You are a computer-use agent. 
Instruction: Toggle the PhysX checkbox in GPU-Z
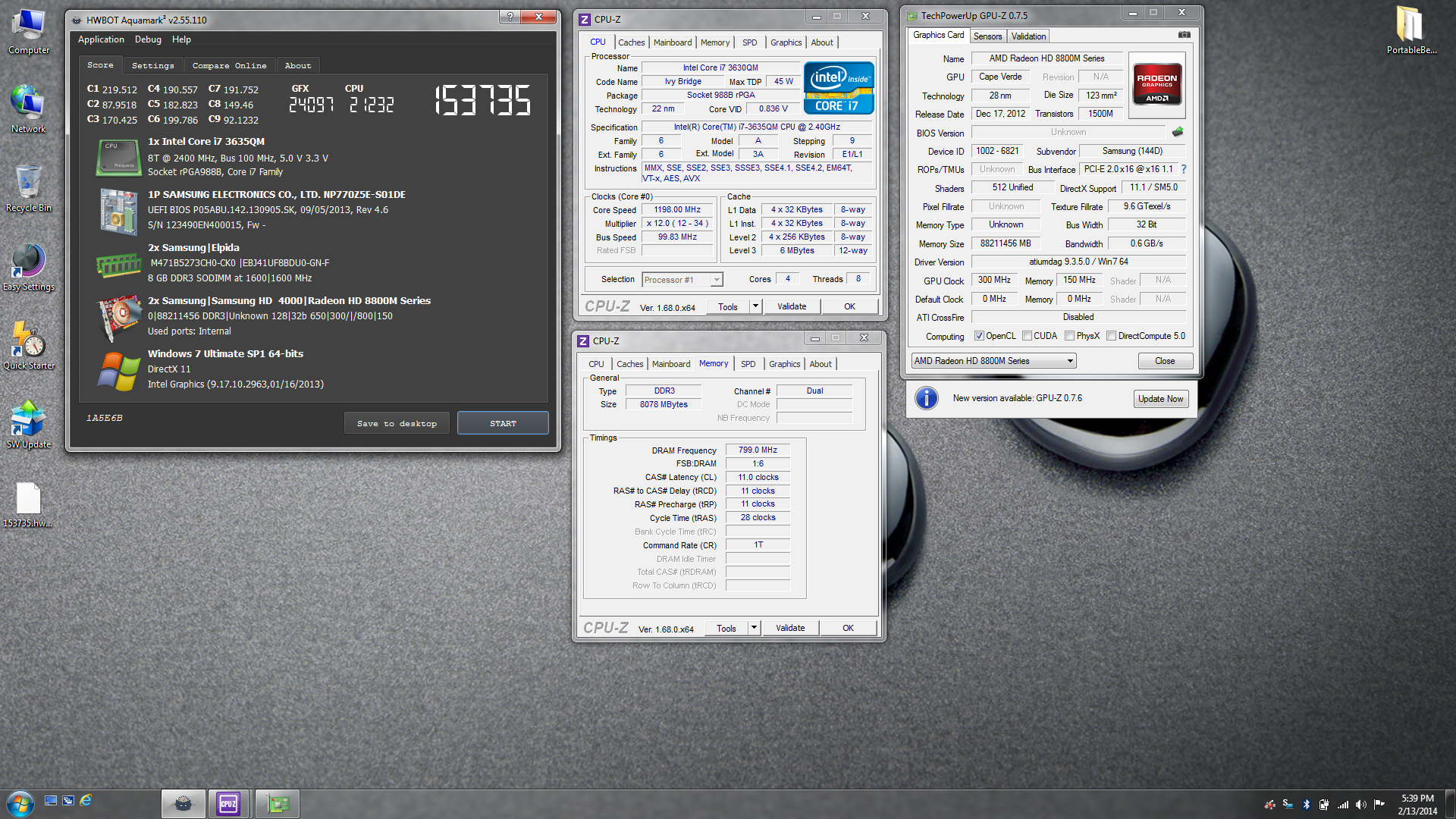click(1069, 336)
